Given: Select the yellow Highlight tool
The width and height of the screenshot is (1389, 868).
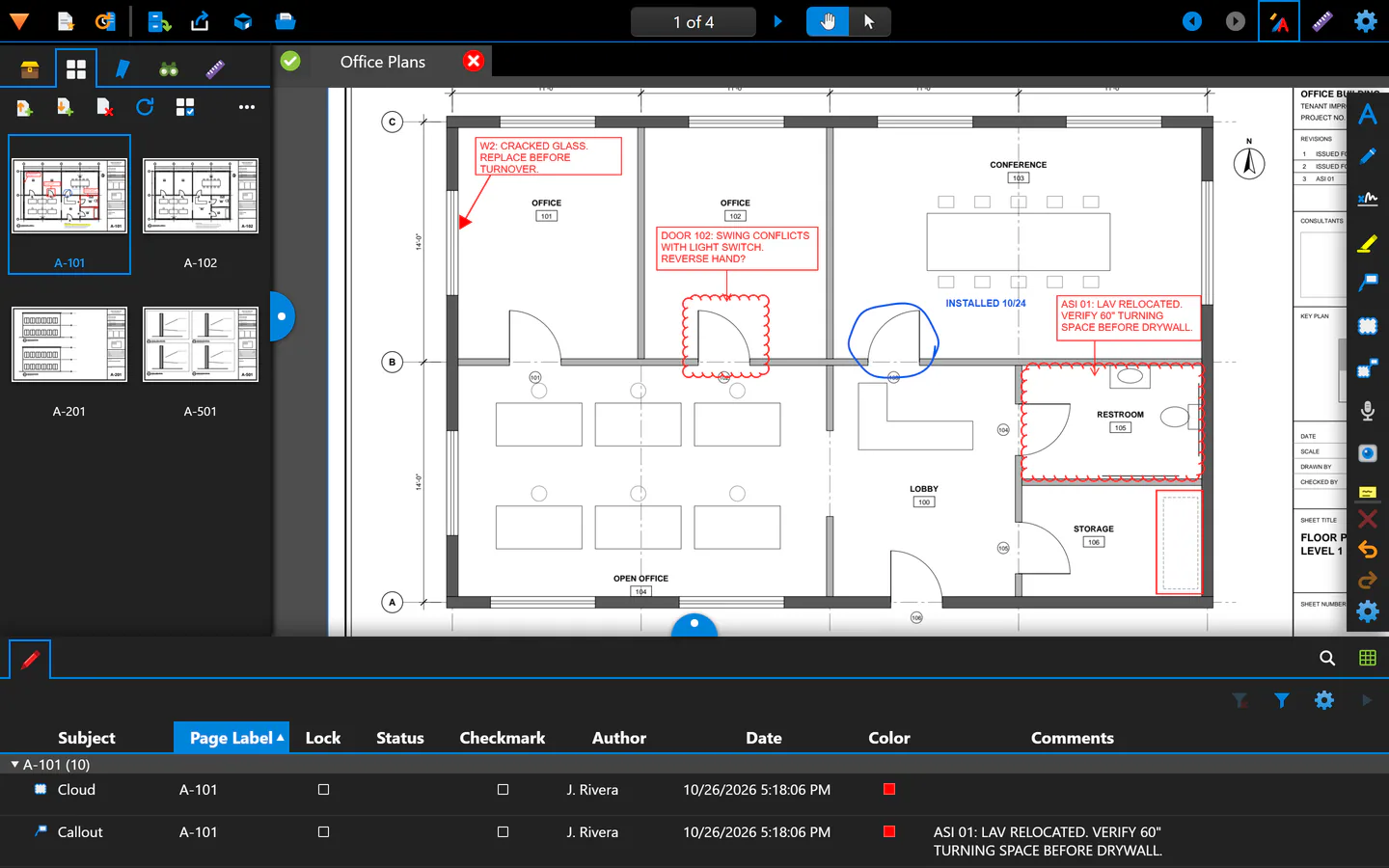Looking at the screenshot, I should [1368, 243].
